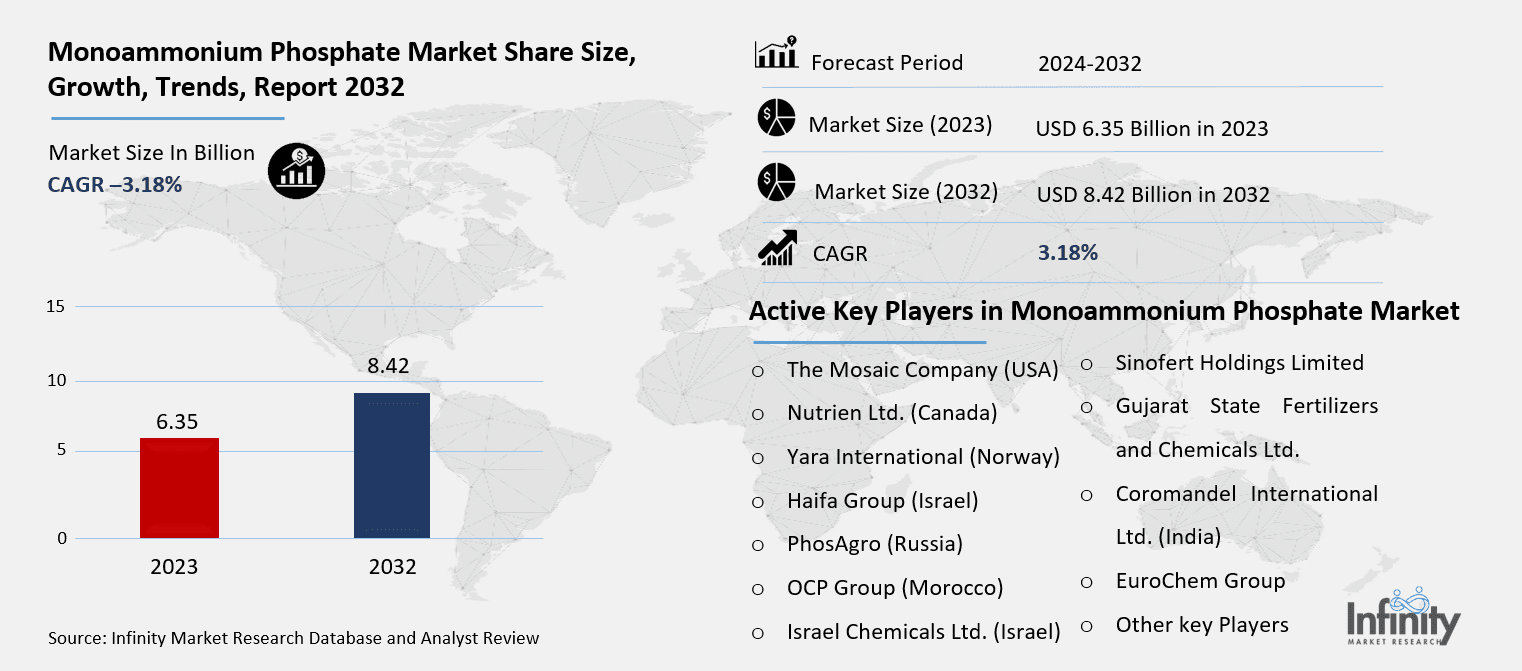This screenshot has width=1522, height=671.
Task: Select the Sinofert Holdings Limited bullet
Action: 1087,364
